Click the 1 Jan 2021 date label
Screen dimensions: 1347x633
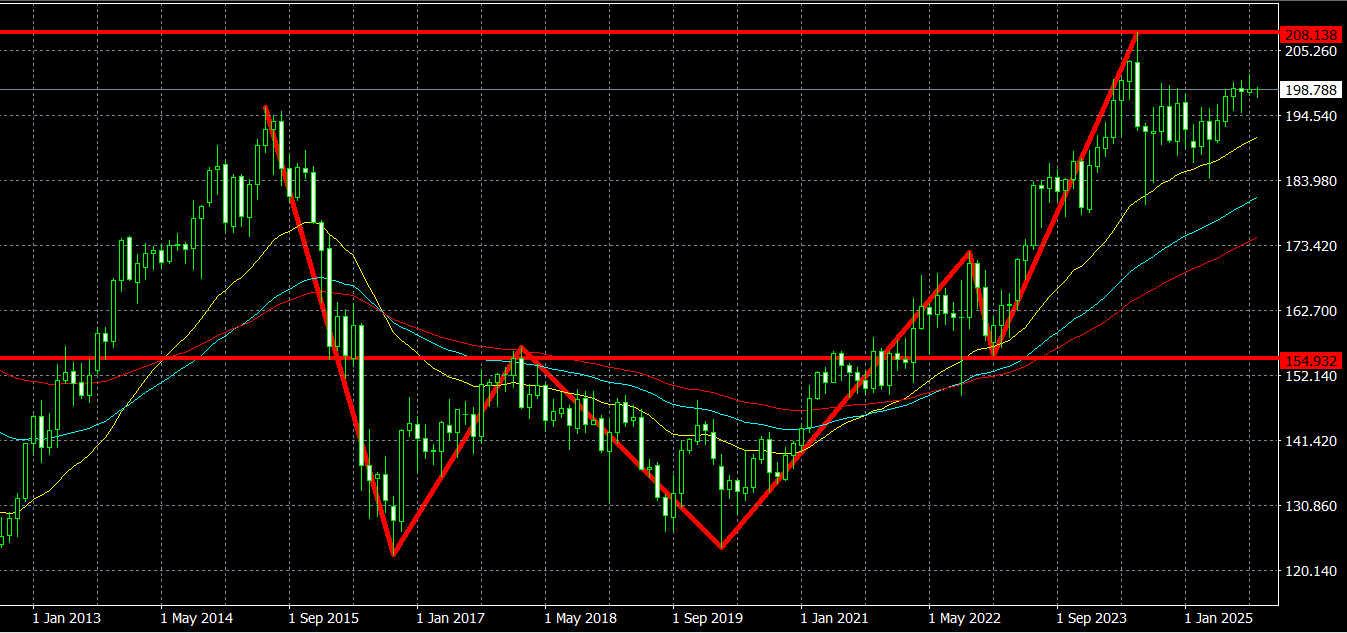coord(838,619)
